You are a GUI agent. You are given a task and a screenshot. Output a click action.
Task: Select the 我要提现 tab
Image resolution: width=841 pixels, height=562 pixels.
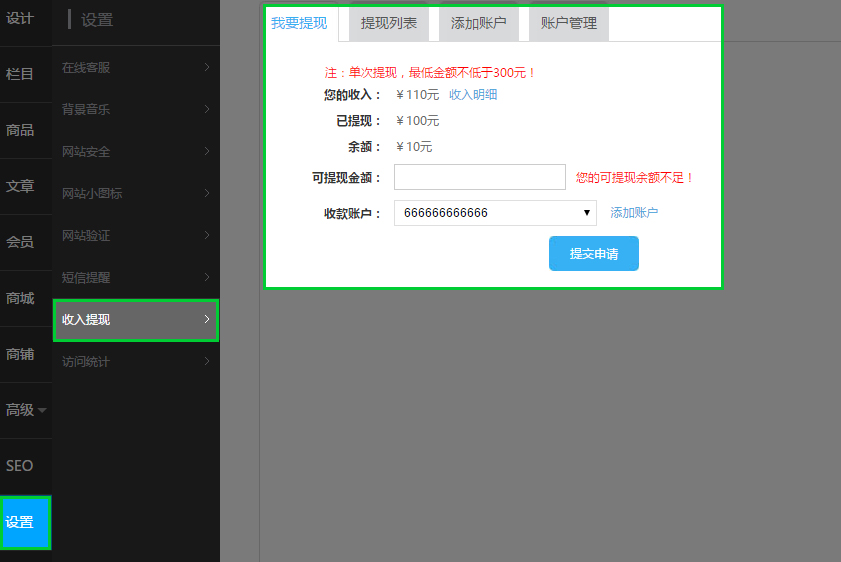point(299,23)
